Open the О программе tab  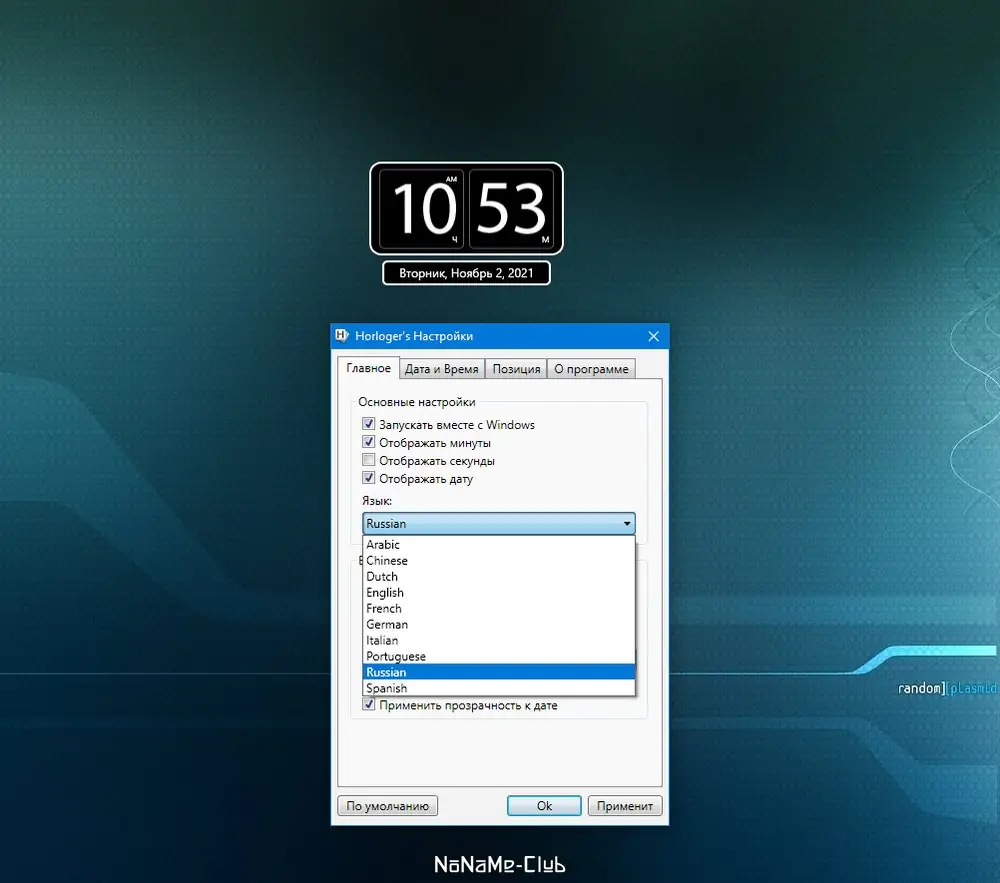(x=591, y=369)
